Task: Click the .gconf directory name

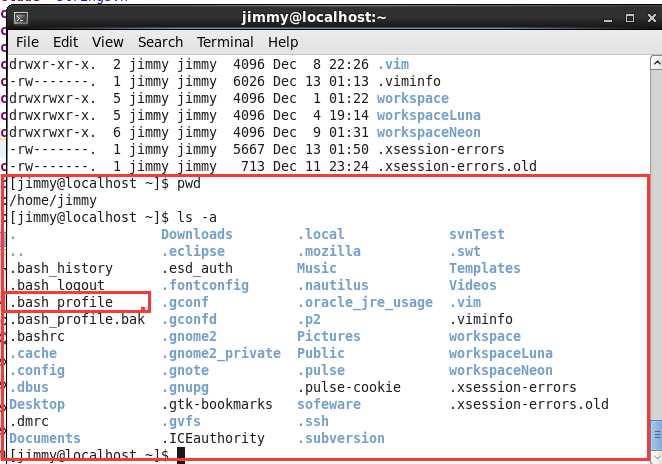Action: coord(185,302)
